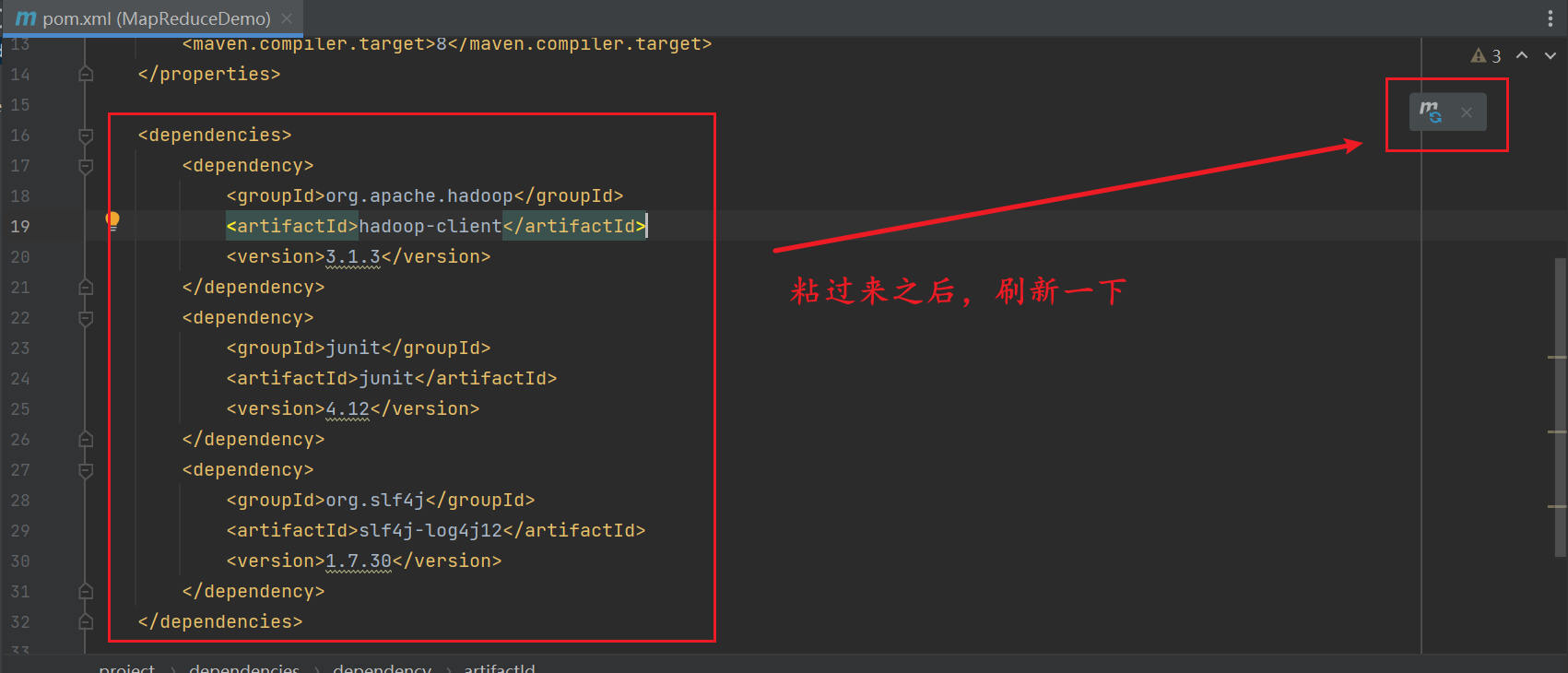Collapse the dependencies block on line 16
The width and height of the screenshot is (1568, 673).
86,136
